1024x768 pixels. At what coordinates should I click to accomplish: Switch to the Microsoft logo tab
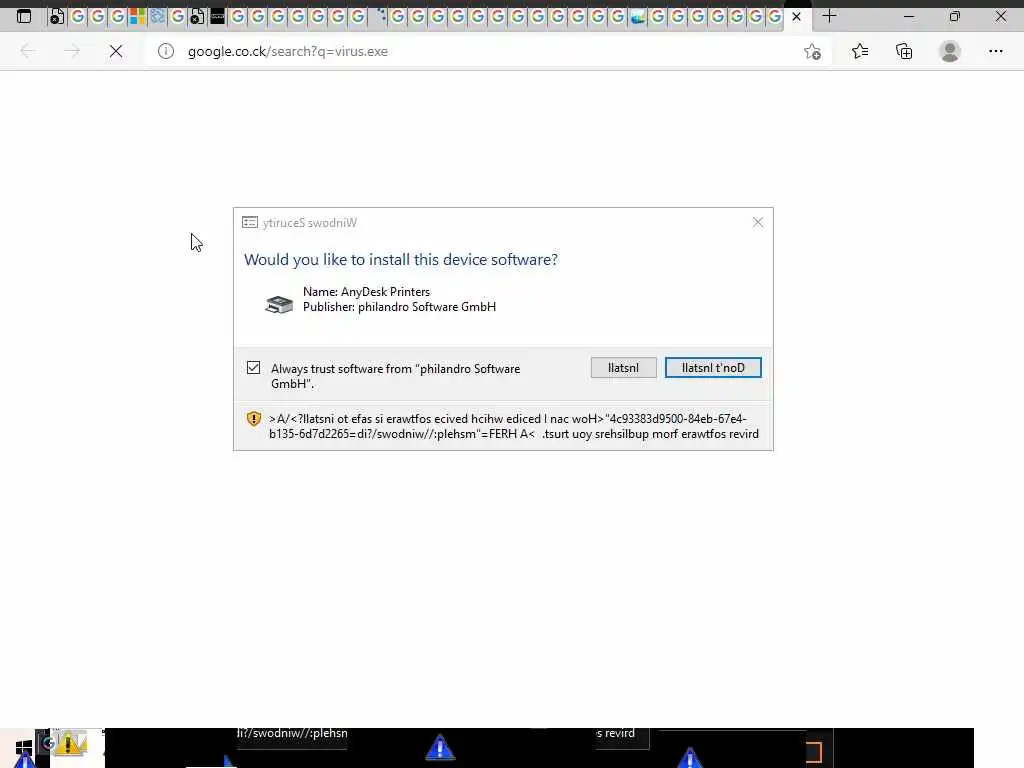tap(137, 16)
